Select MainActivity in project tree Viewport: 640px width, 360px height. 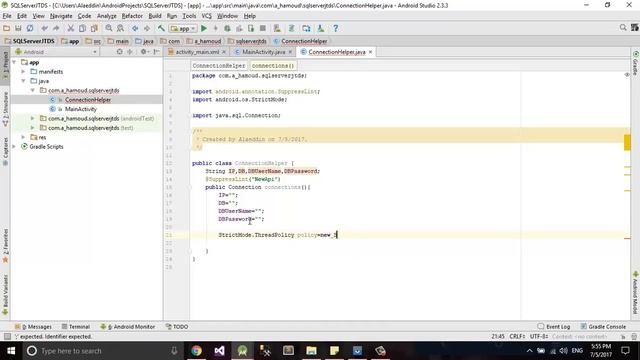81,109
